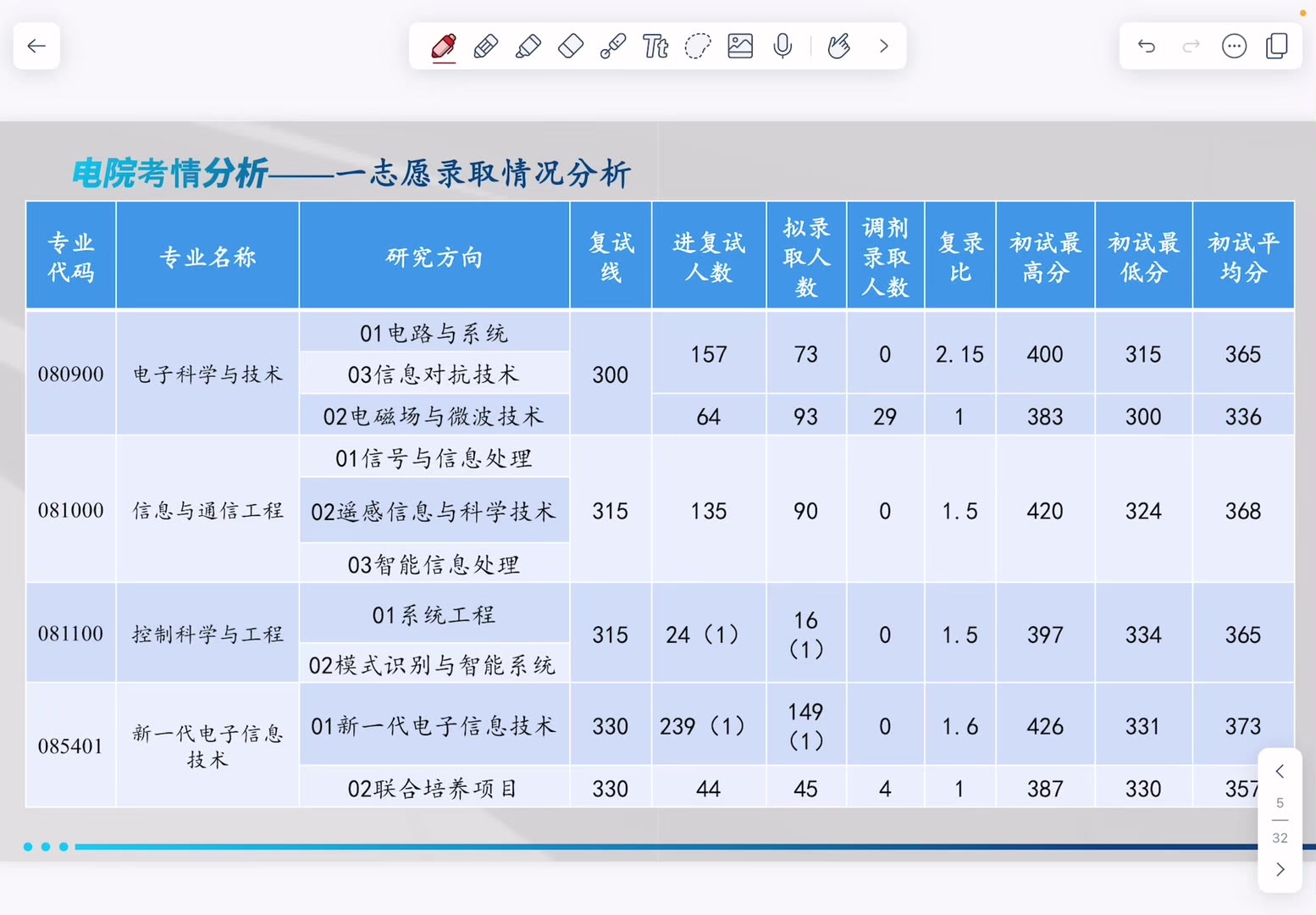Open the more options ellipsis menu
The height and width of the screenshot is (915, 1316).
coord(1235,46)
